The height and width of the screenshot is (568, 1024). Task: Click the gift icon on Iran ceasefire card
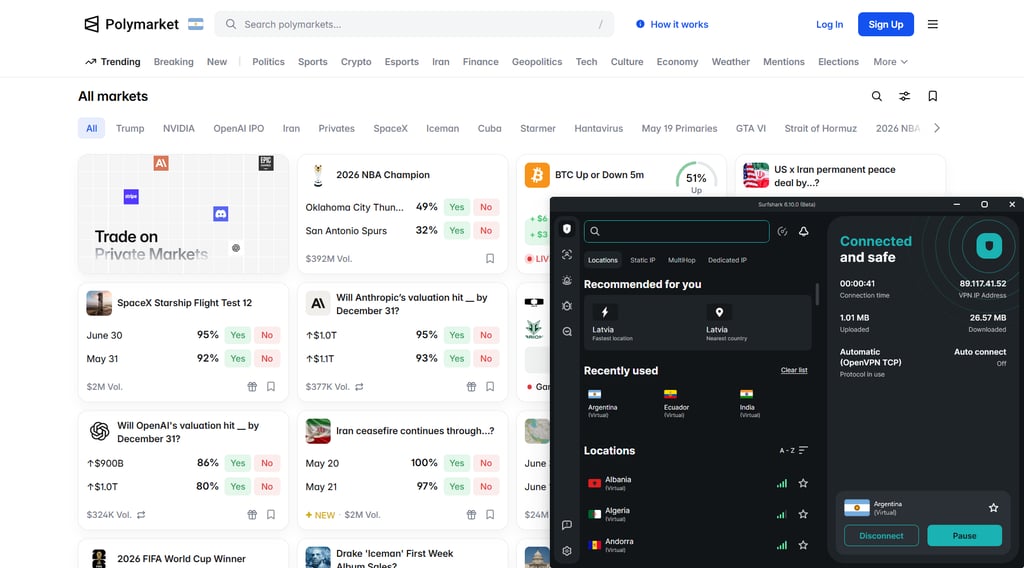(x=471, y=514)
